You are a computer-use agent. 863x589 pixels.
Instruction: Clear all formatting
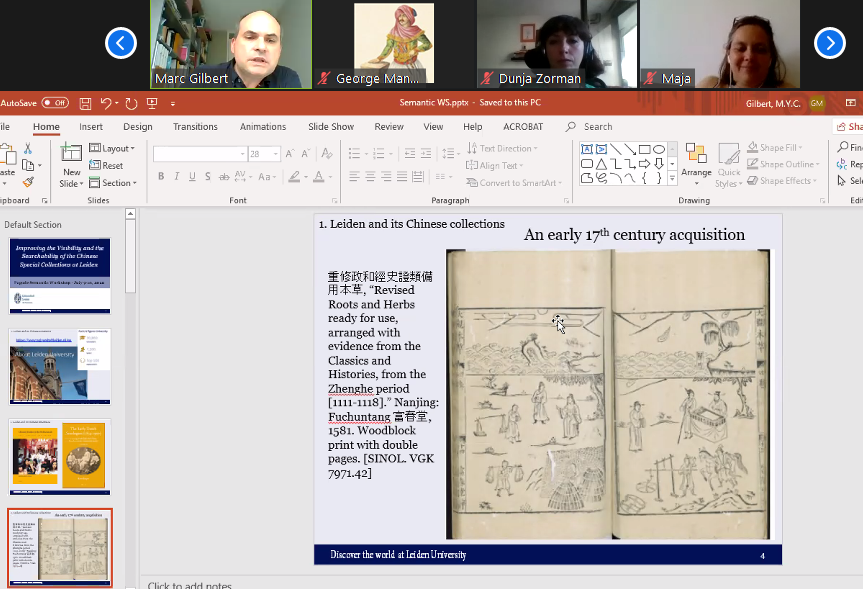pyautogui.click(x=327, y=153)
